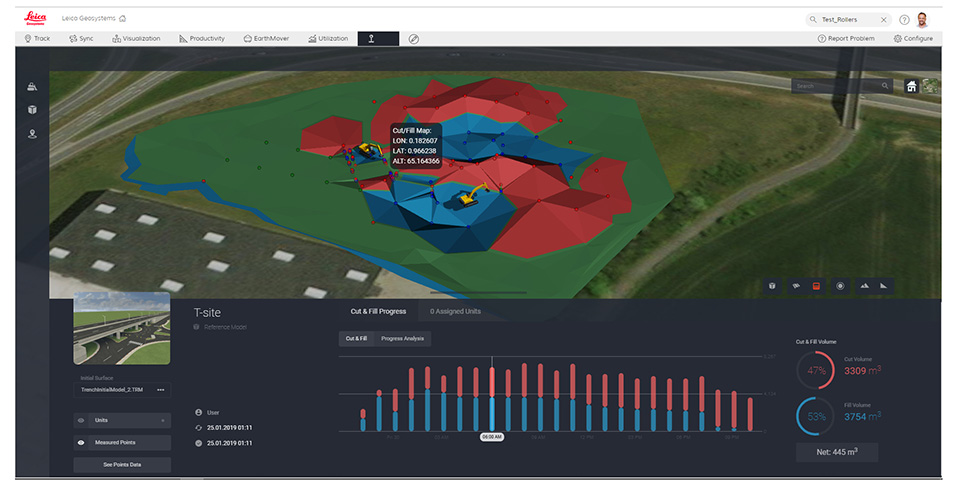Click the 06:00 AM timeline marker

click(x=491, y=437)
